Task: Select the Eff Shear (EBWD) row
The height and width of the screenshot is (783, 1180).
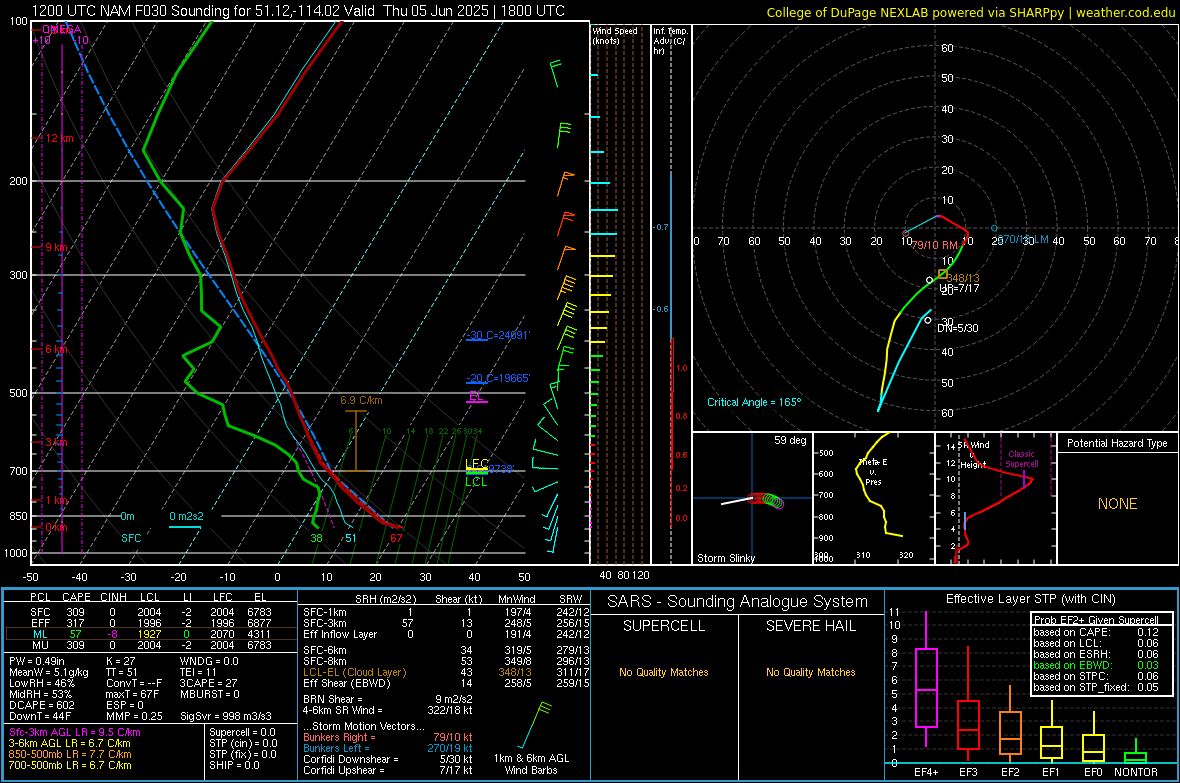Action: point(446,684)
